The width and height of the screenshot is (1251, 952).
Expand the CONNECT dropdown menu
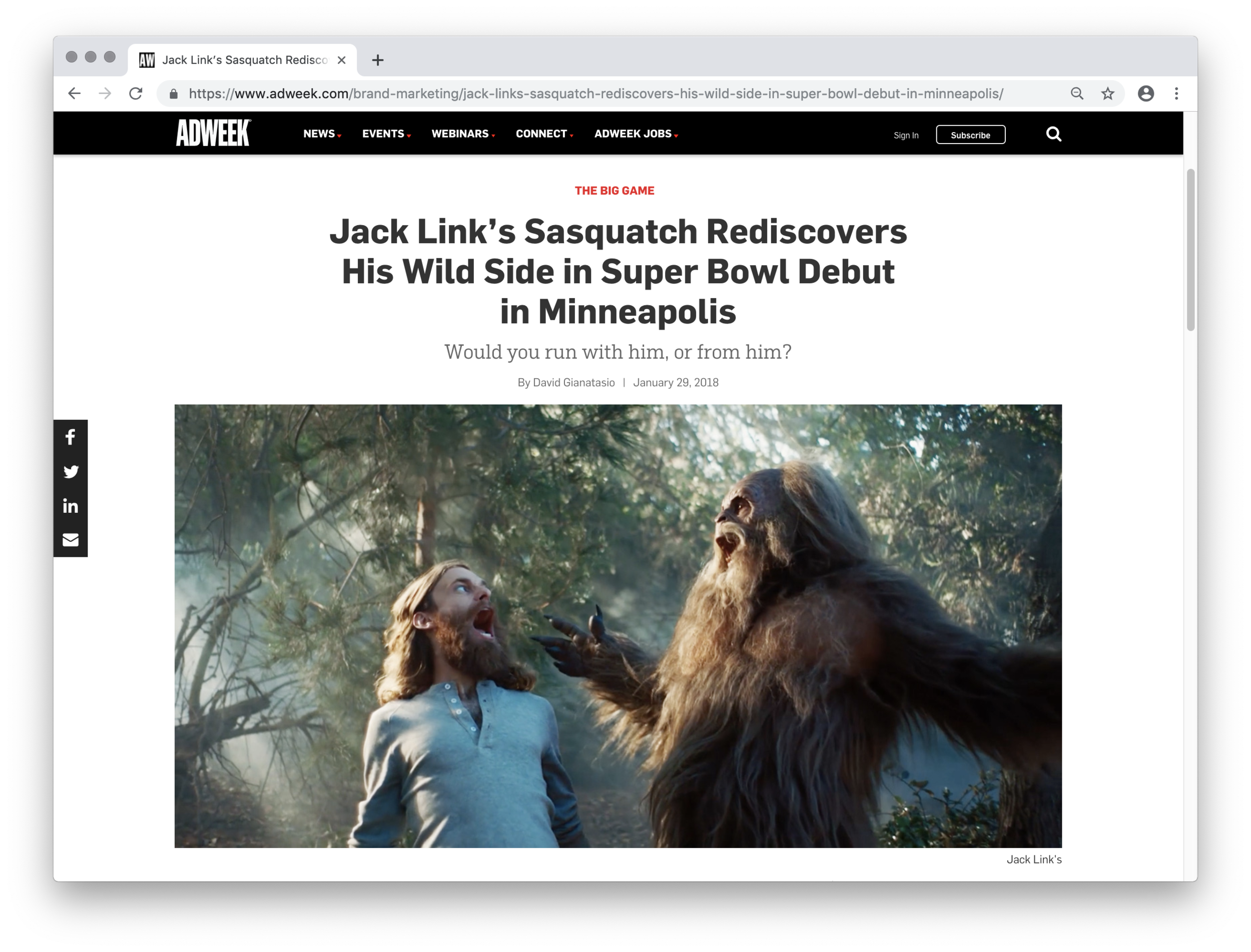[544, 134]
